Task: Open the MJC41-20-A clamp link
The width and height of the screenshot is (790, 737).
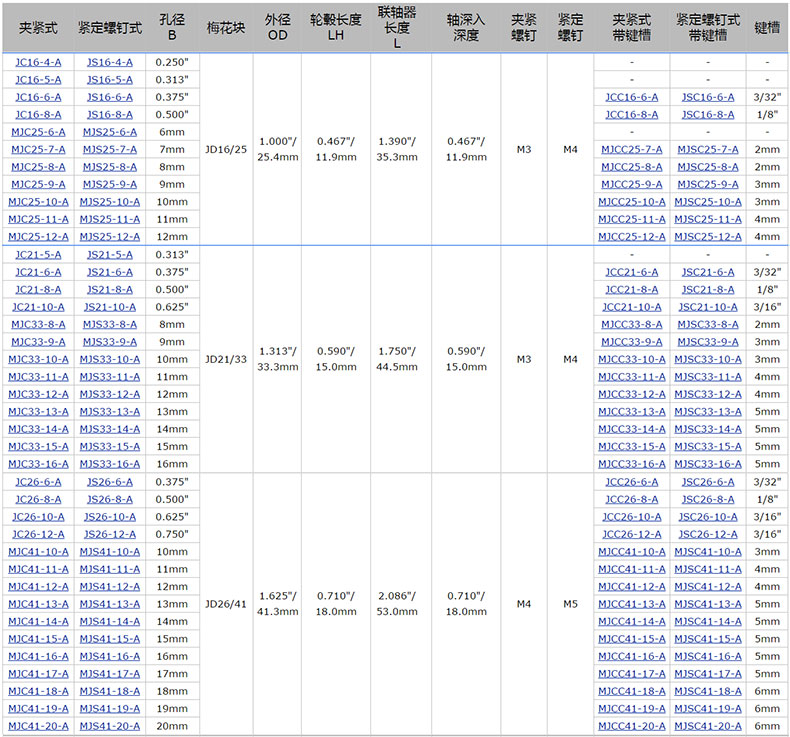Action: [x=38, y=726]
